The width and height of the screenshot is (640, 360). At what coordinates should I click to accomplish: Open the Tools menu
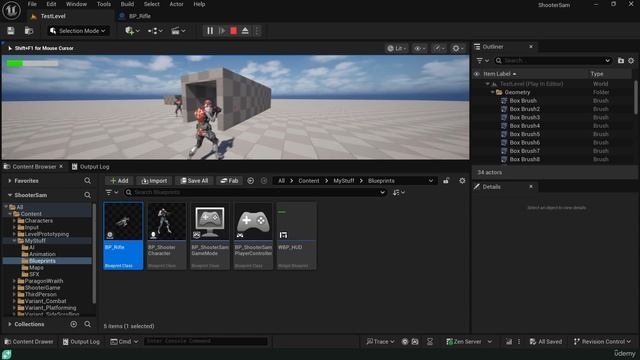104,4
